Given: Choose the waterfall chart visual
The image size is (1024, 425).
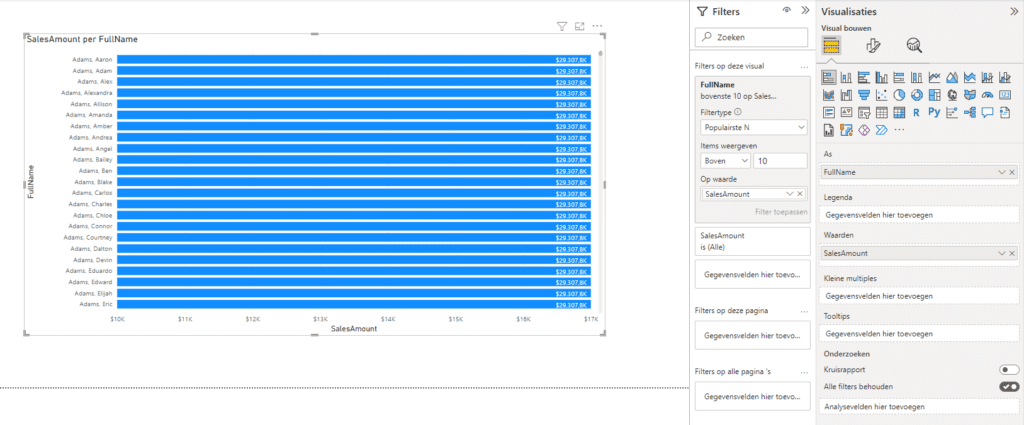Looking at the screenshot, I should coord(846,95).
